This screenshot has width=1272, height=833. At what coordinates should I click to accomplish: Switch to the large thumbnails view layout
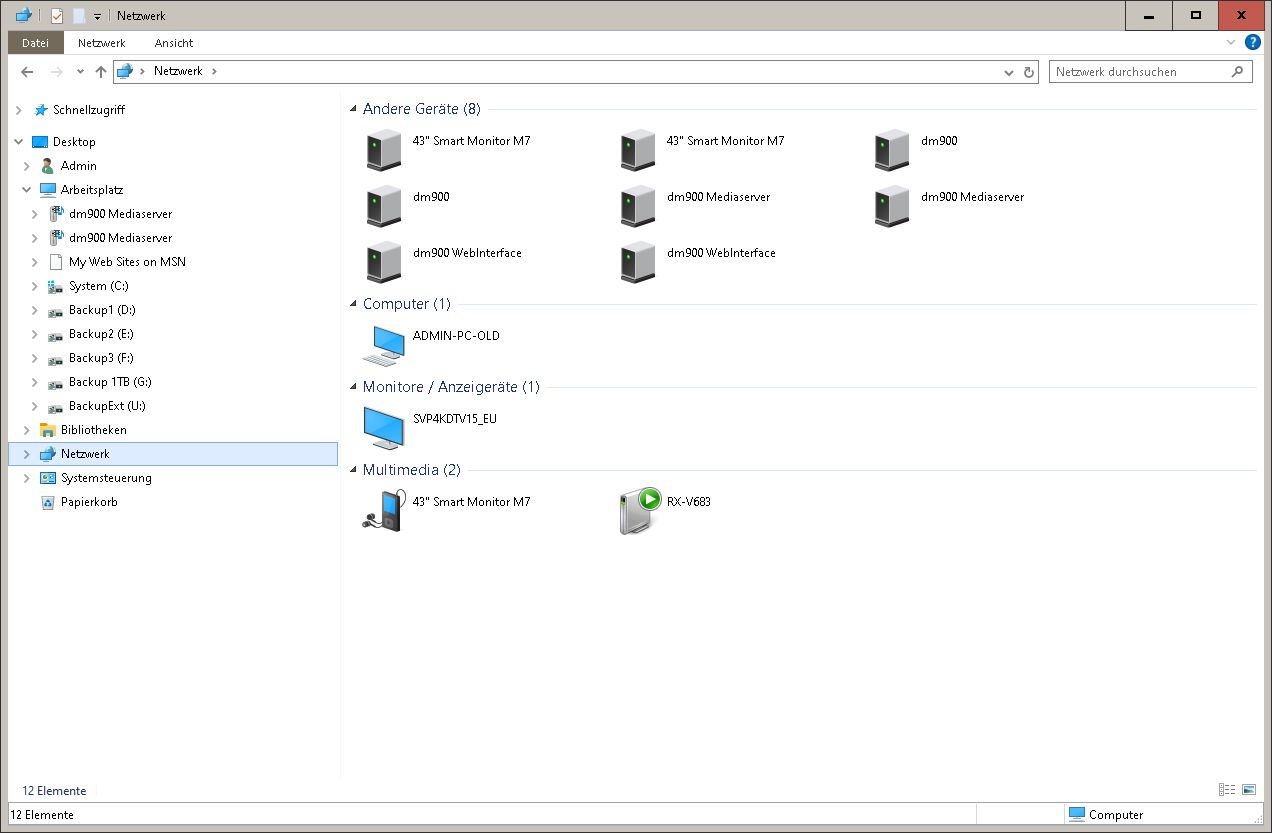pyautogui.click(x=1249, y=790)
